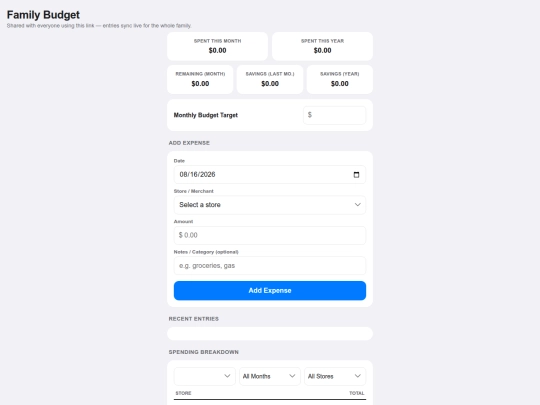Image resolution: width=540 pixels, height=405 pixels.
Task: Focus the Monthly Budget Target input
Action: 334,115
